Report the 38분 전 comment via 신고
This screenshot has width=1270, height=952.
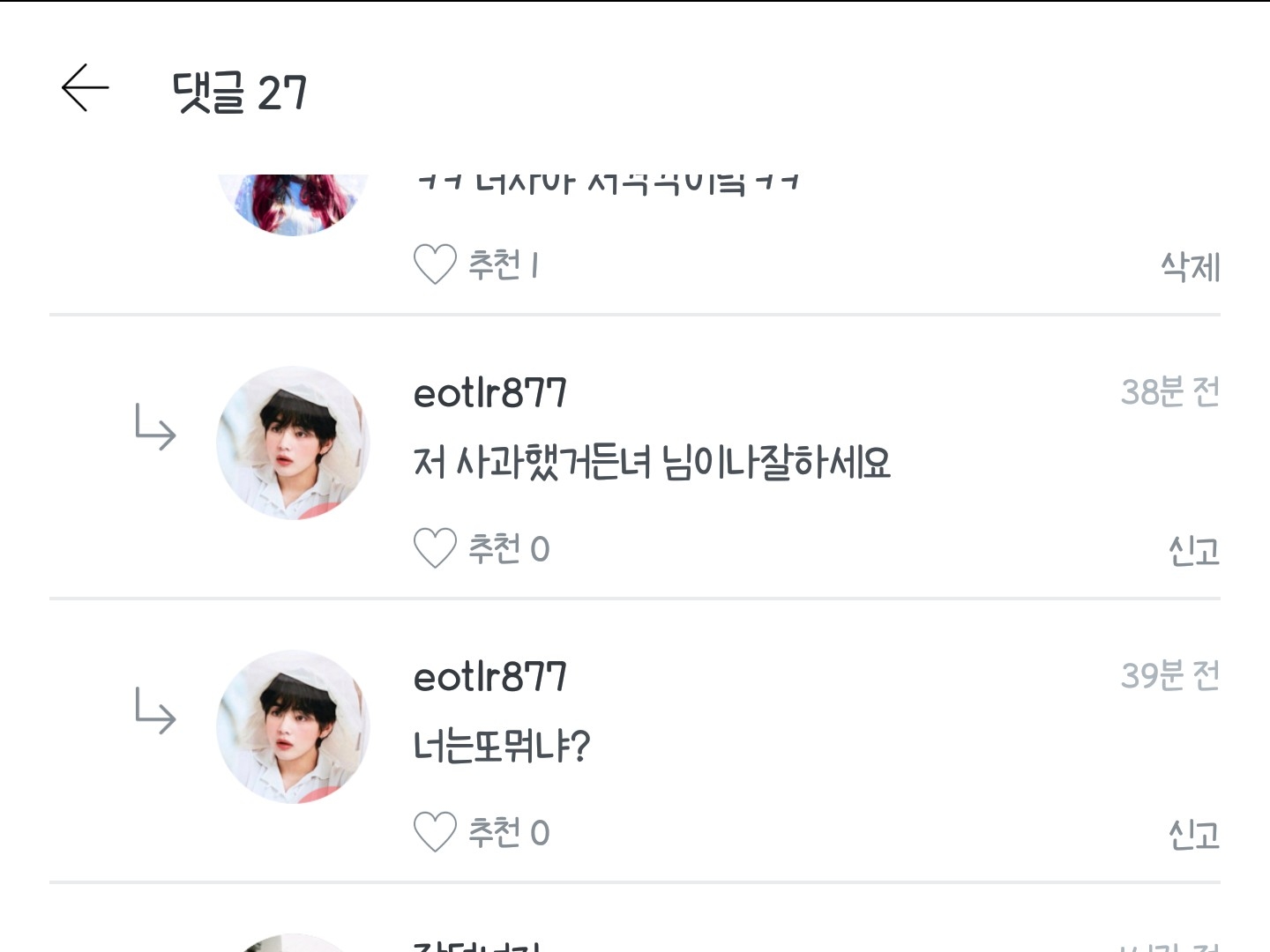[1193, 551]
